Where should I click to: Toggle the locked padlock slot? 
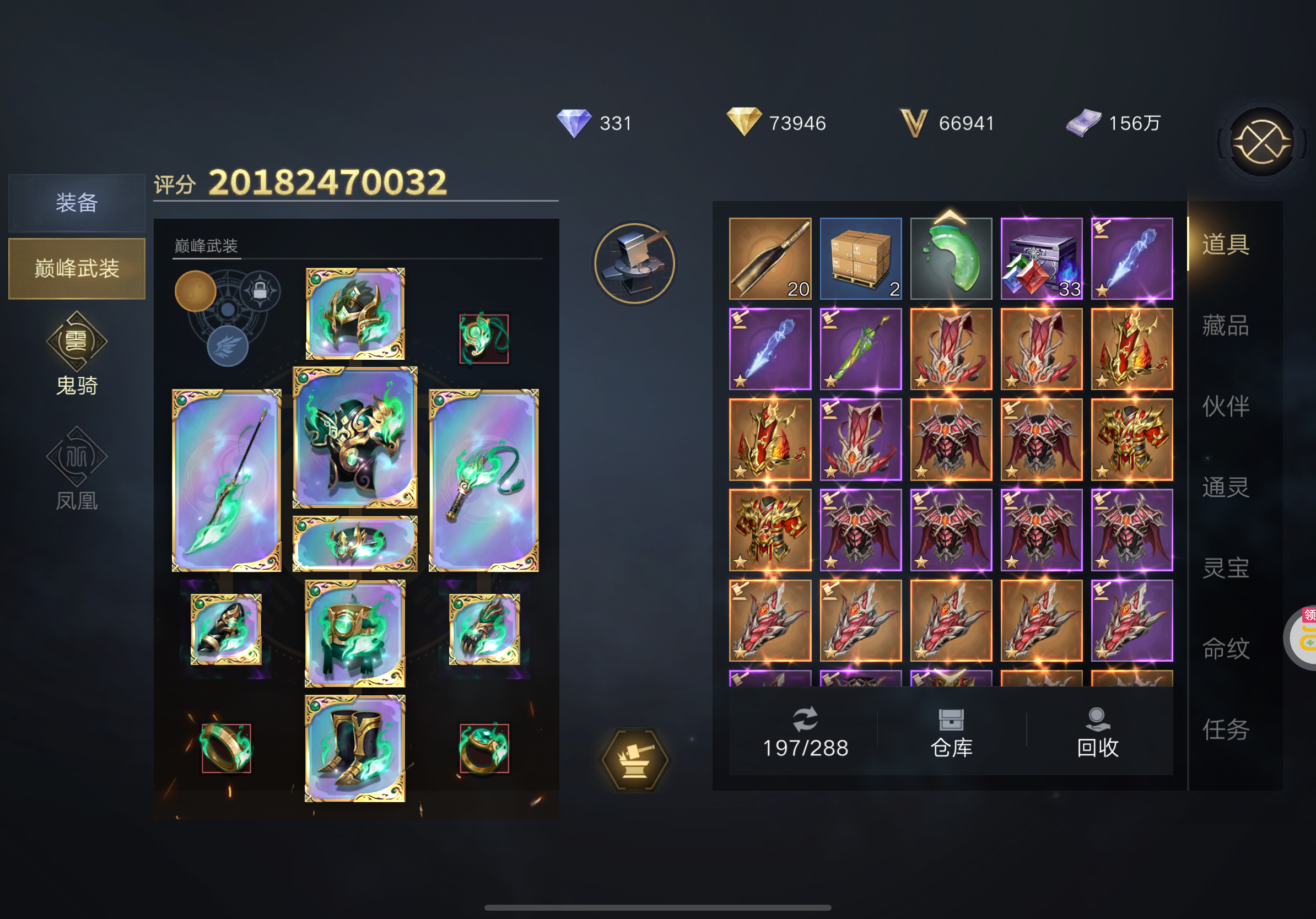click(x=260, y=291)
